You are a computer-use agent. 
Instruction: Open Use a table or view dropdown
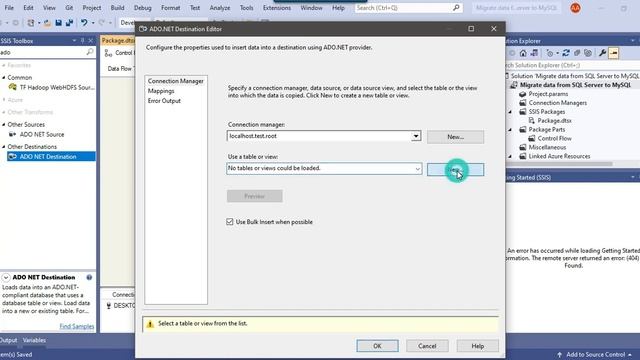click(418, 169)
